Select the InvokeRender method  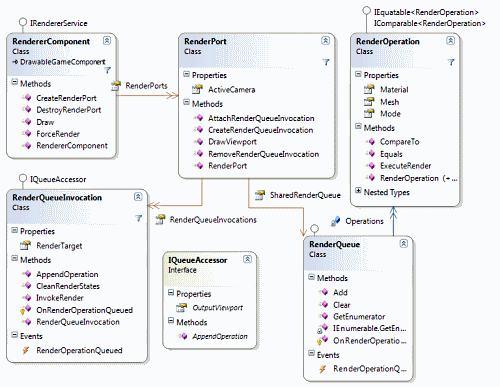(60, 298)
